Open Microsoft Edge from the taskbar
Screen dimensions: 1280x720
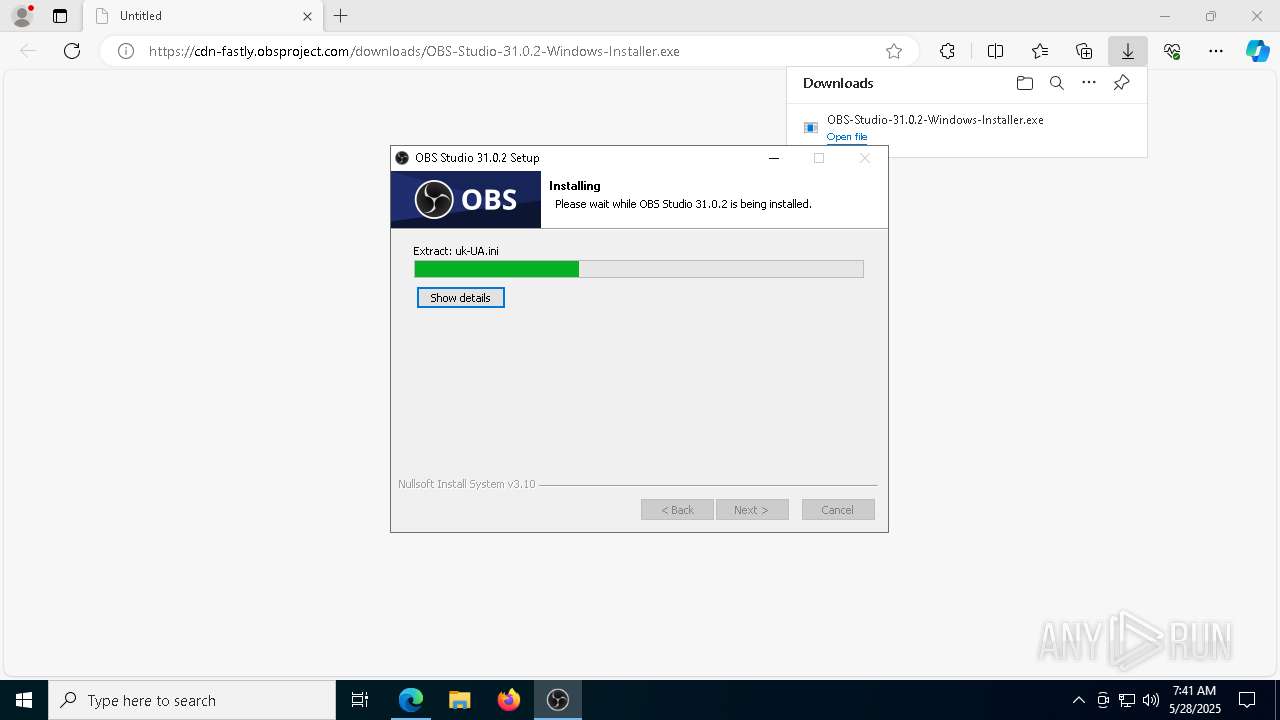pyautogui.click(x=411, y=700)
